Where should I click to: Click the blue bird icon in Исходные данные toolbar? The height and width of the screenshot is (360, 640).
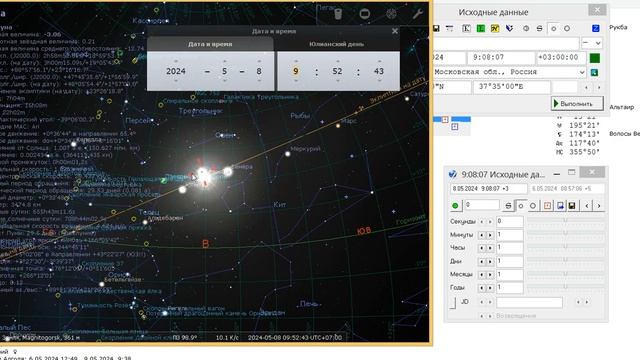[x=509, y=29]
